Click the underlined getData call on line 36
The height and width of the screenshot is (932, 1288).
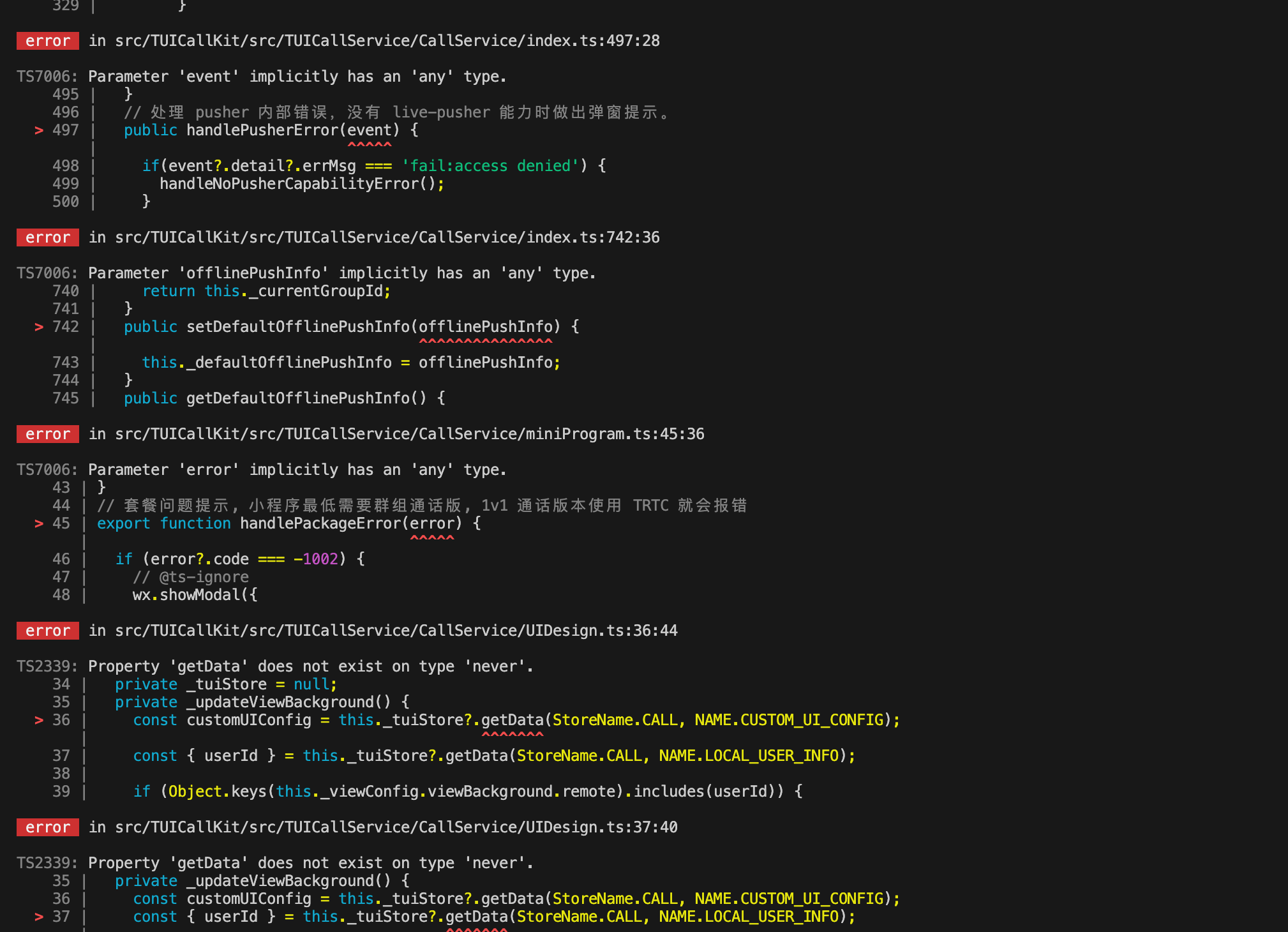[x=513, y=720]
